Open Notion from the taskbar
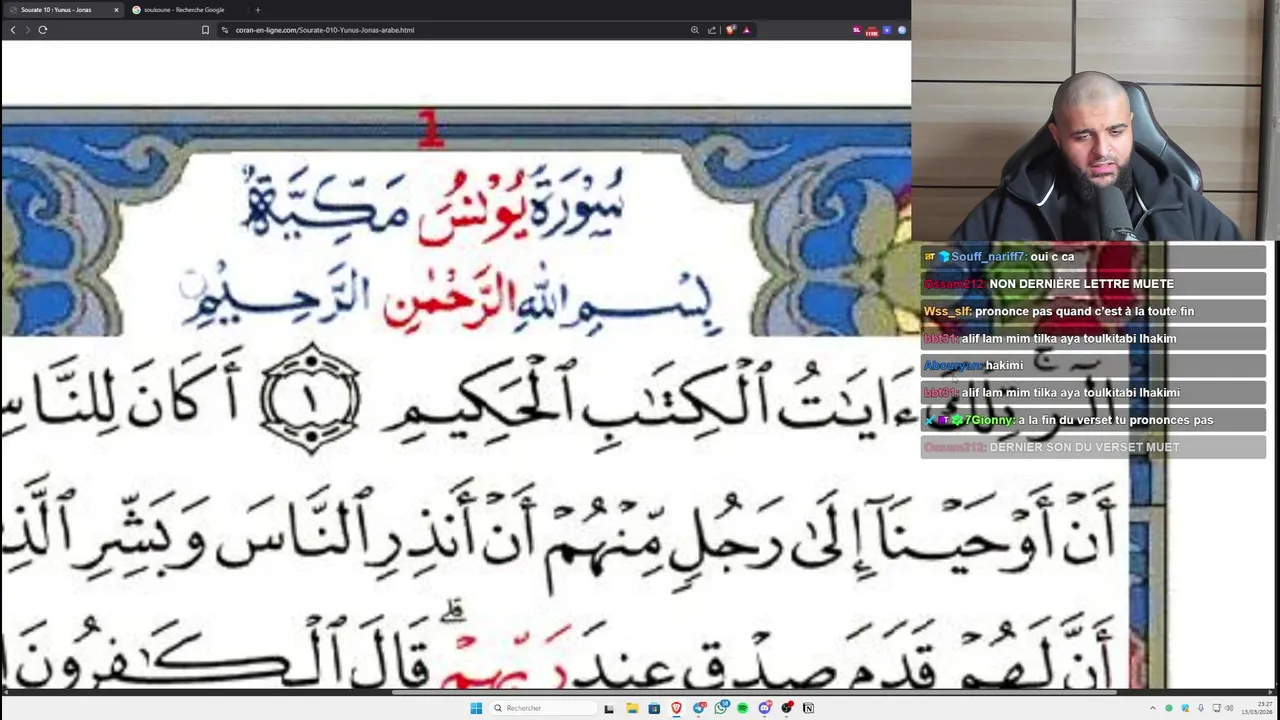The image size is (1280, 720). click(x=808, y=708)
